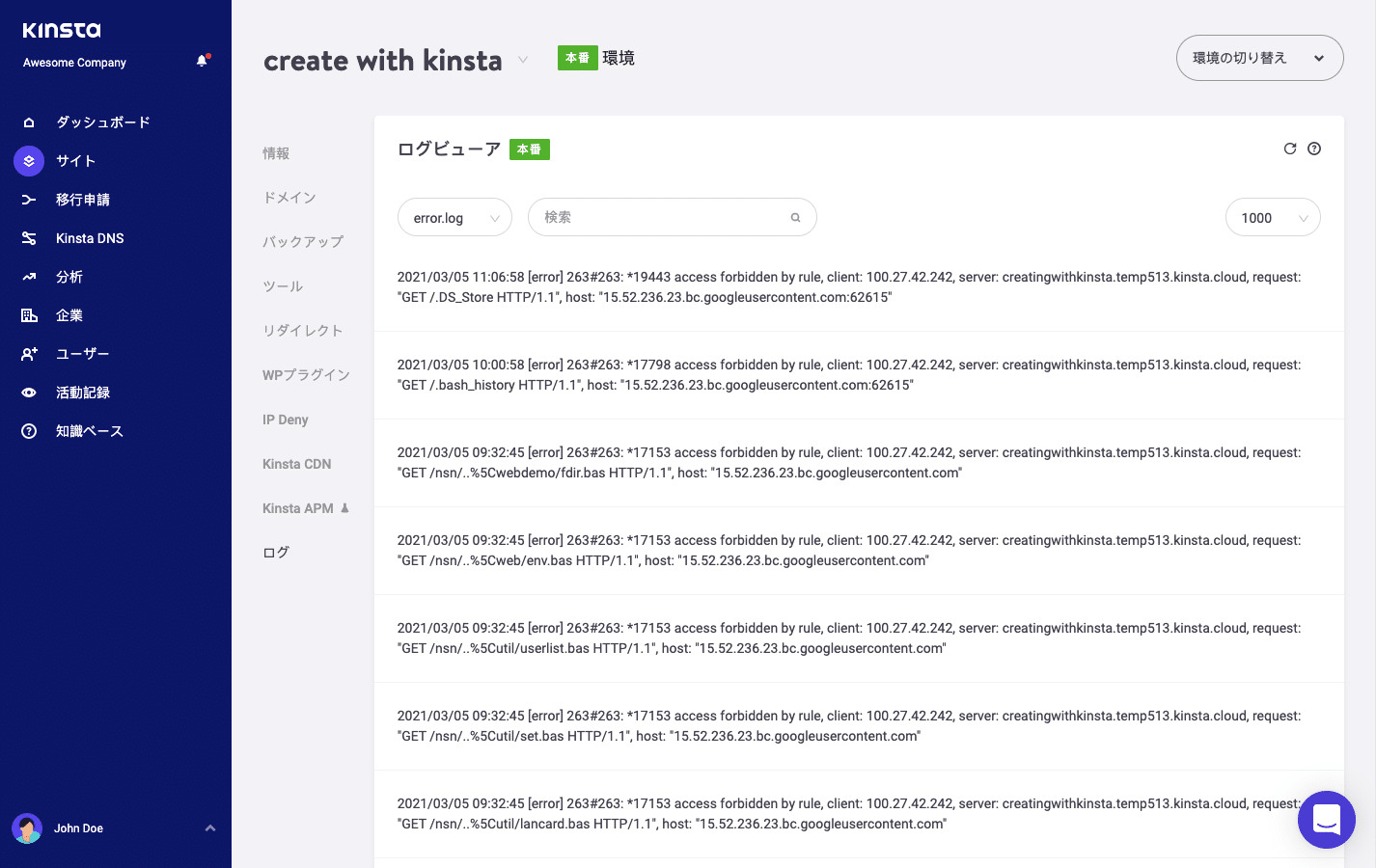Select the 活動記録 activity log icon

[x=28, y=392]
